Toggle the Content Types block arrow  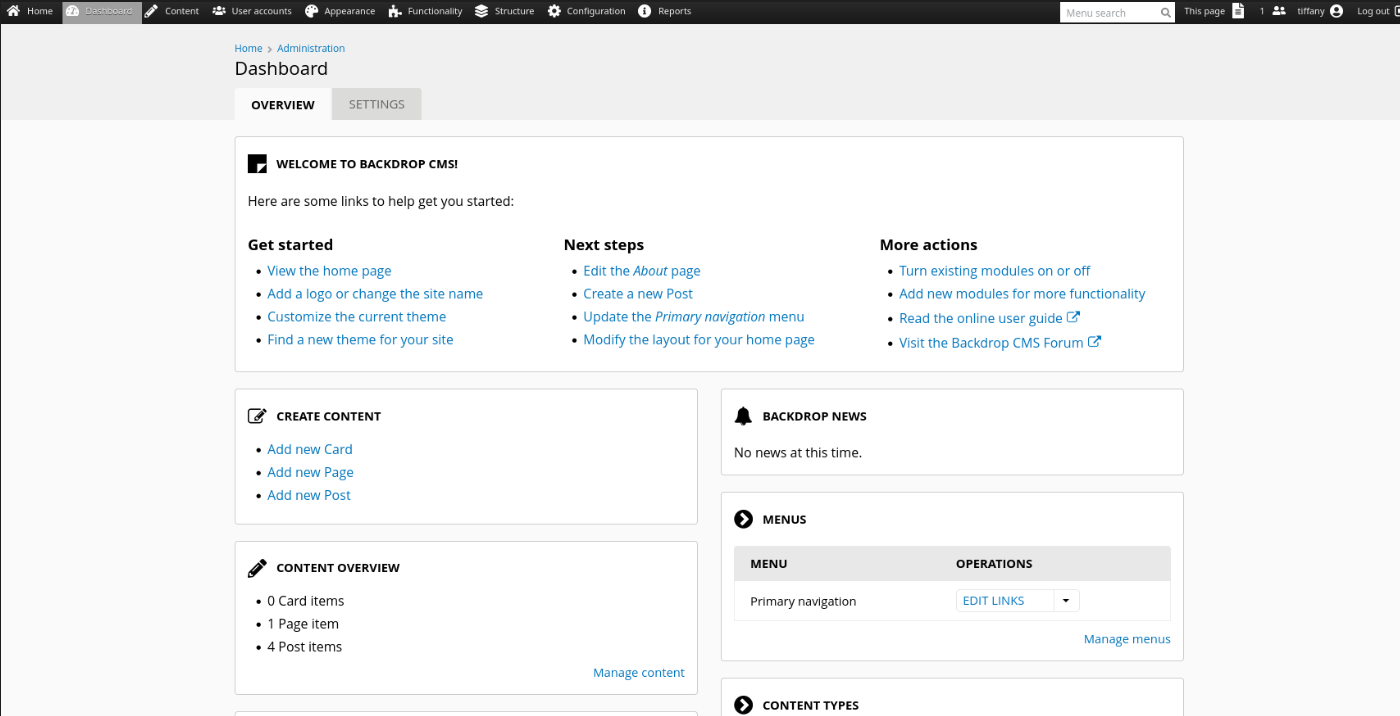[743, 705]
